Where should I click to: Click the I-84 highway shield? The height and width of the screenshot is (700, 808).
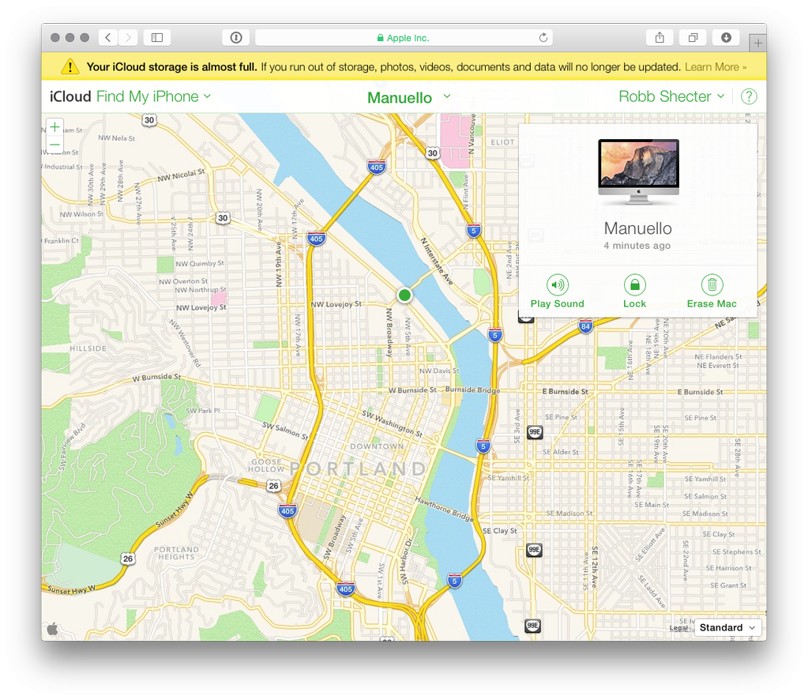pos(585,327)
